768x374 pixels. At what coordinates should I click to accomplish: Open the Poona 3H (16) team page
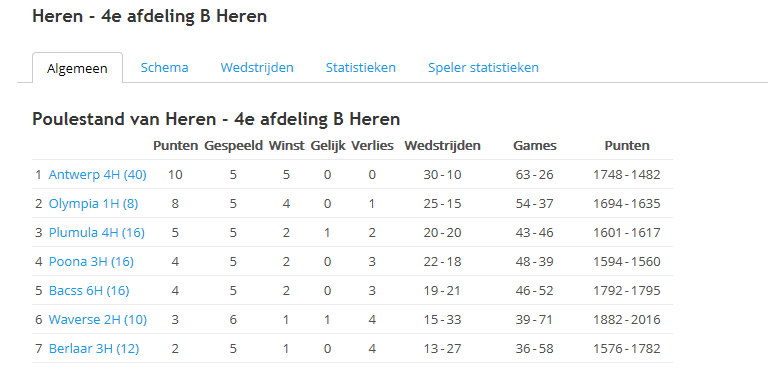point(91,262)
